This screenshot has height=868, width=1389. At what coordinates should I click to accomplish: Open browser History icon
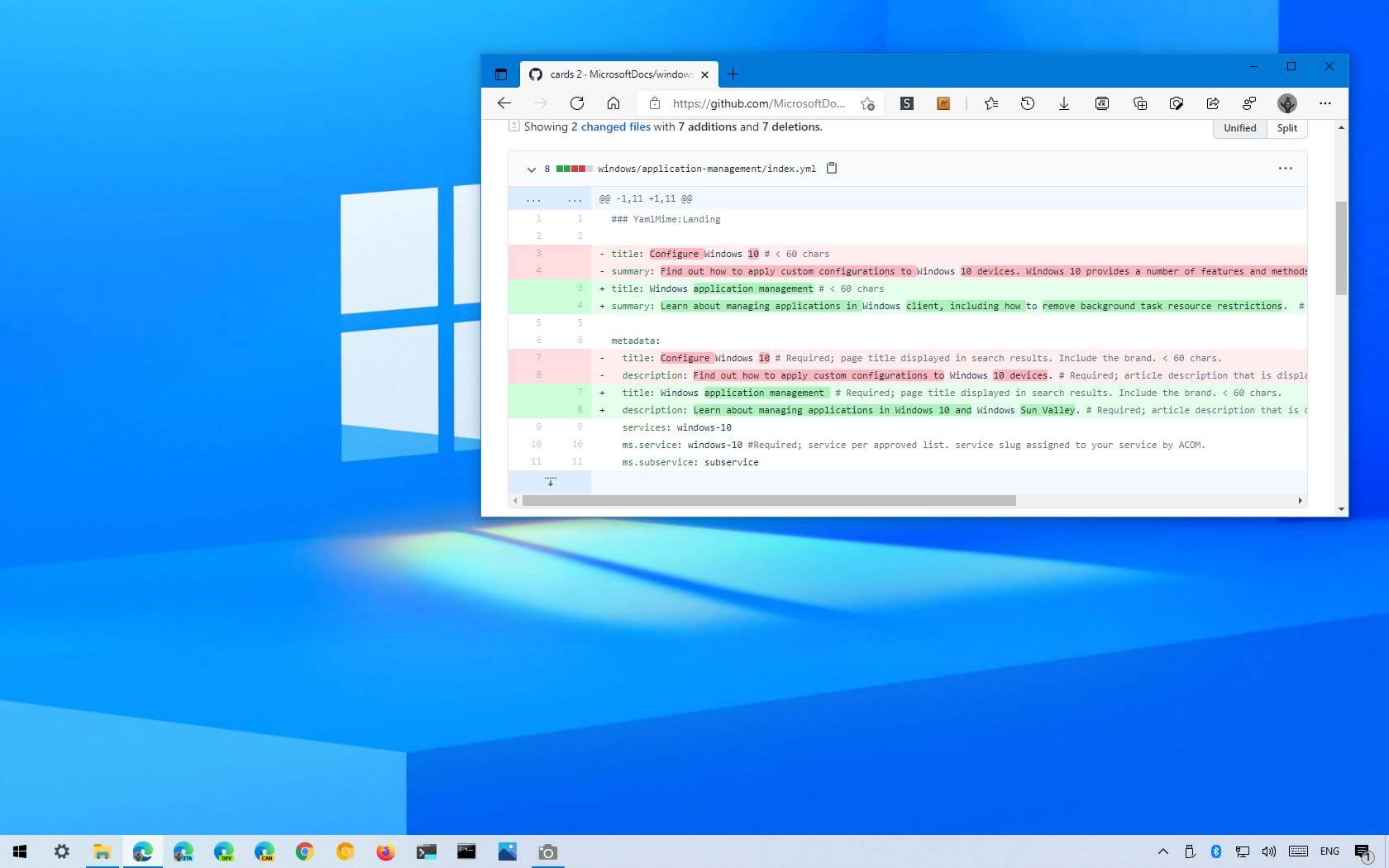coord(1028,103)
